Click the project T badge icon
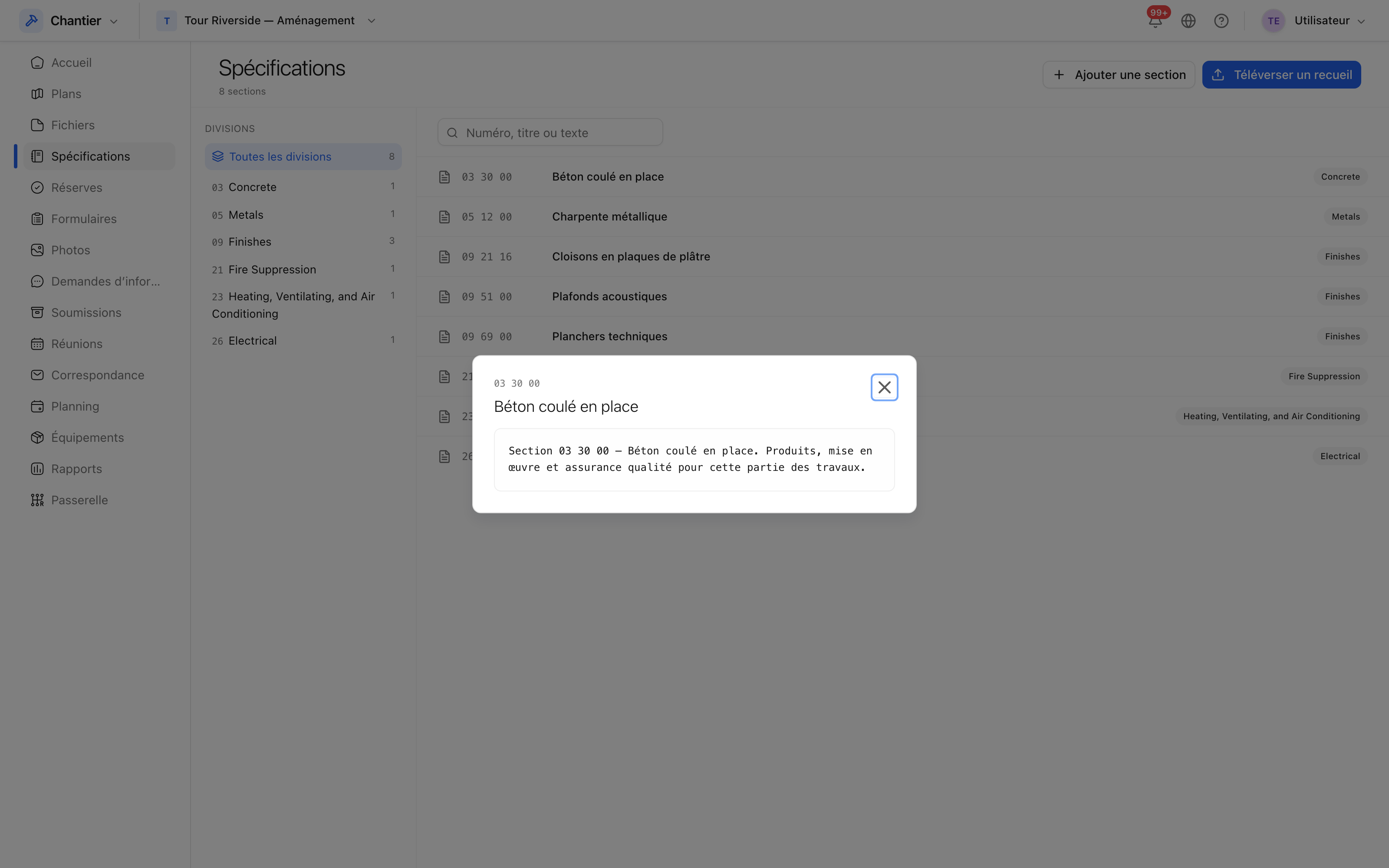This screenshot has height=868, width=1389. 166,21
